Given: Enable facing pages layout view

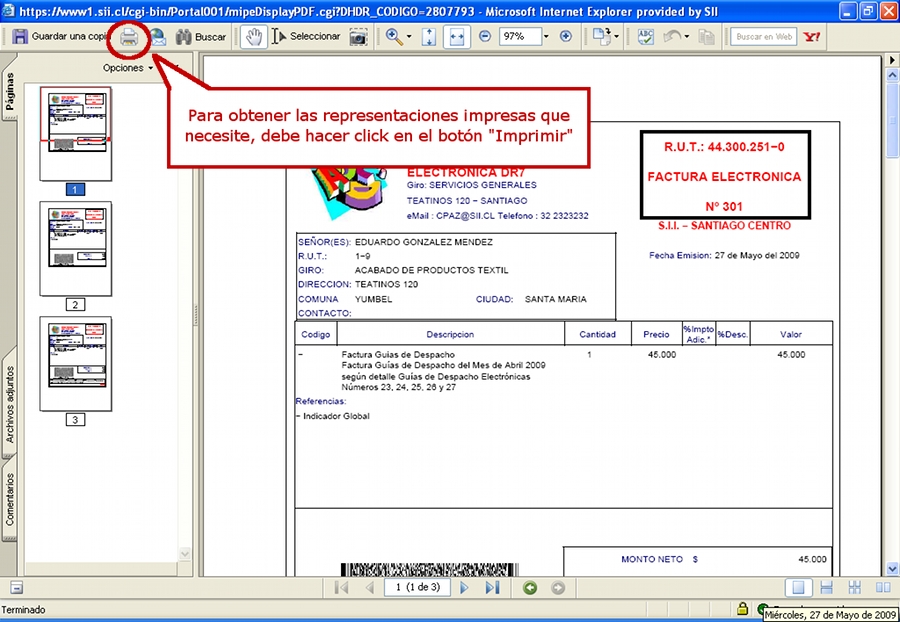Looking at the screenshot, I should (883, 588).
